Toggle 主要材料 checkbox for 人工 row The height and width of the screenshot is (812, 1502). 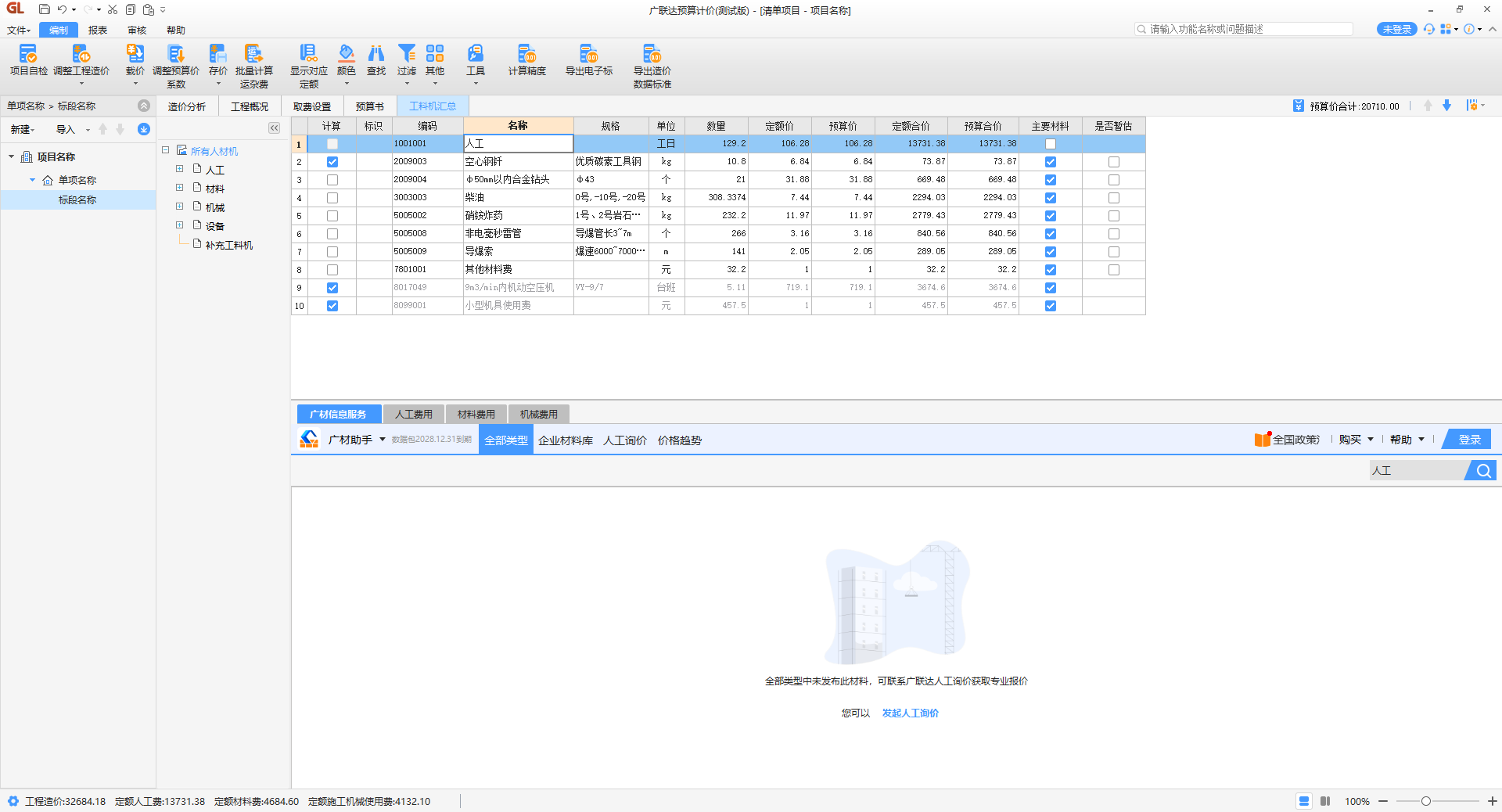[1051, 144]
